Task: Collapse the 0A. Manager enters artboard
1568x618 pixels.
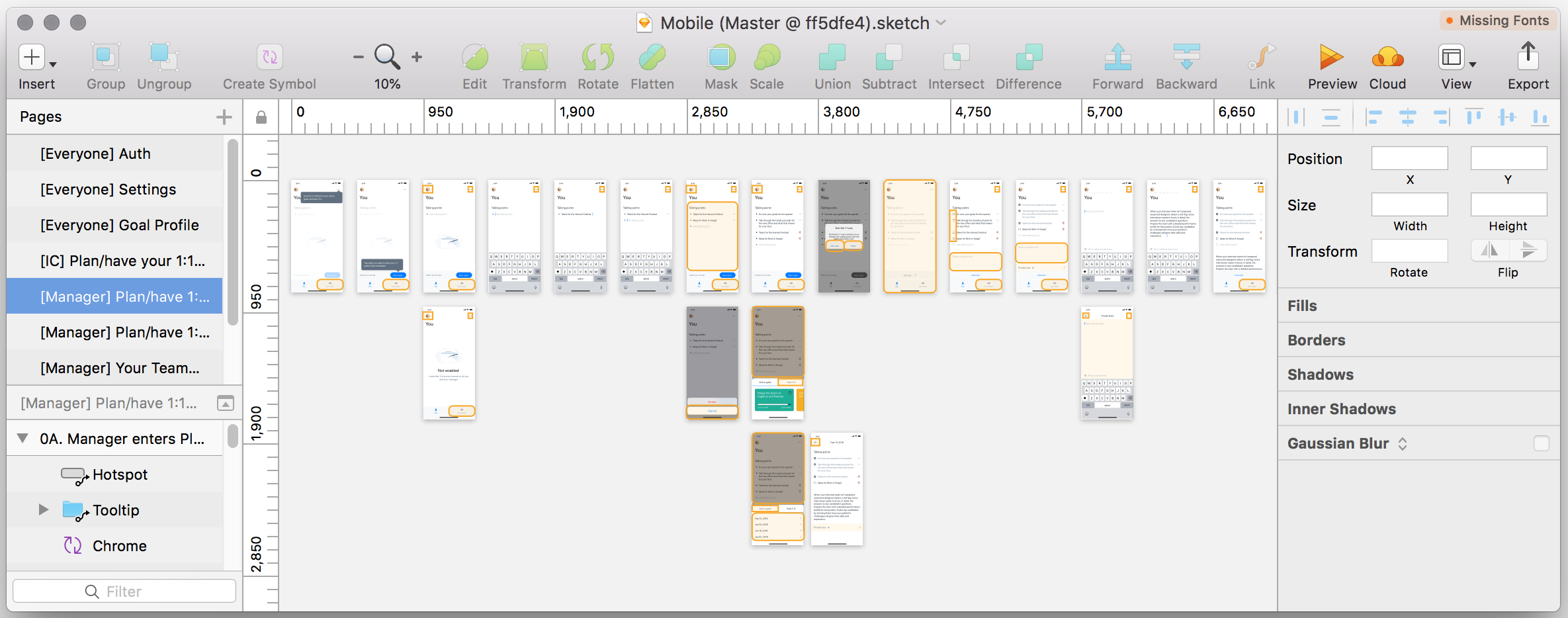Action: tap(23, 438)
